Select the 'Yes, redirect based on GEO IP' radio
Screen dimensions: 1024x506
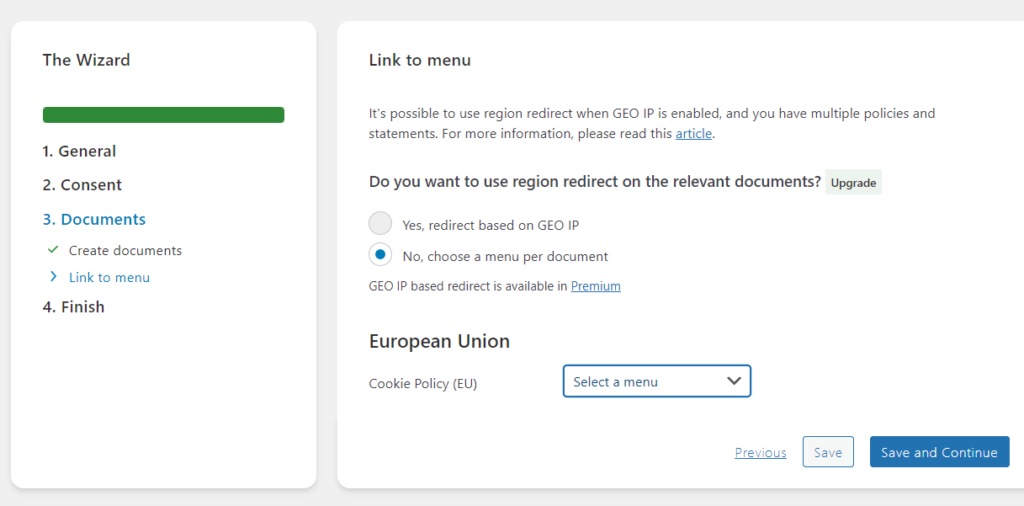380,224
